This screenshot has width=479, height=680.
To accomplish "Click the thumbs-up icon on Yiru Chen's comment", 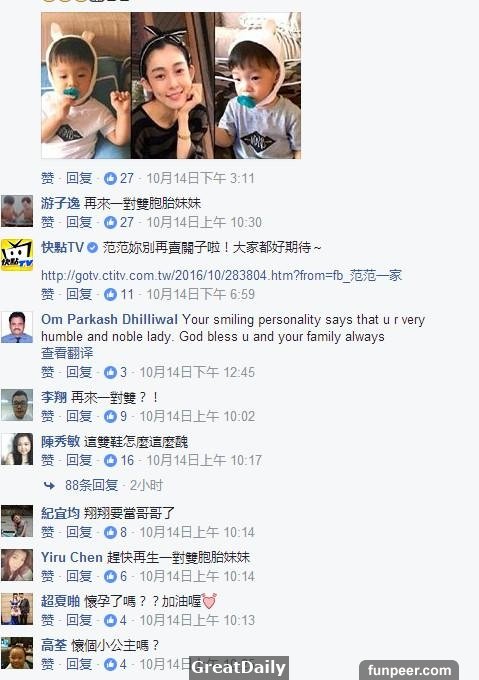I will (x=110, y=576).
